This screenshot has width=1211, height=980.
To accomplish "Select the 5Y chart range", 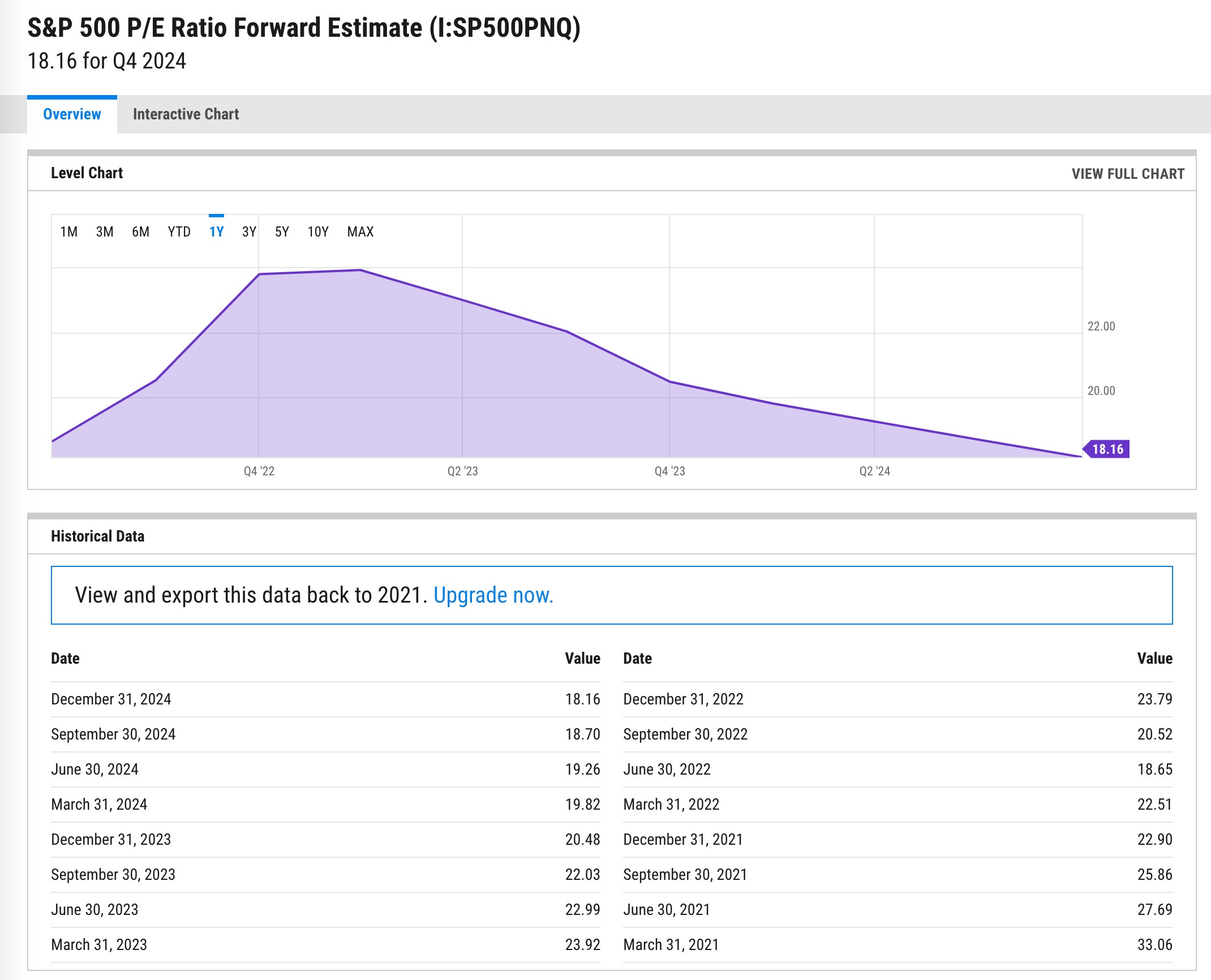I will pos(282,231).
